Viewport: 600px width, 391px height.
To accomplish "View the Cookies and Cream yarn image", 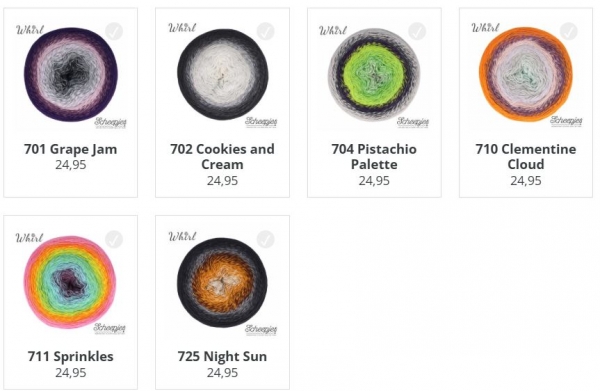I will pos(223,74).
